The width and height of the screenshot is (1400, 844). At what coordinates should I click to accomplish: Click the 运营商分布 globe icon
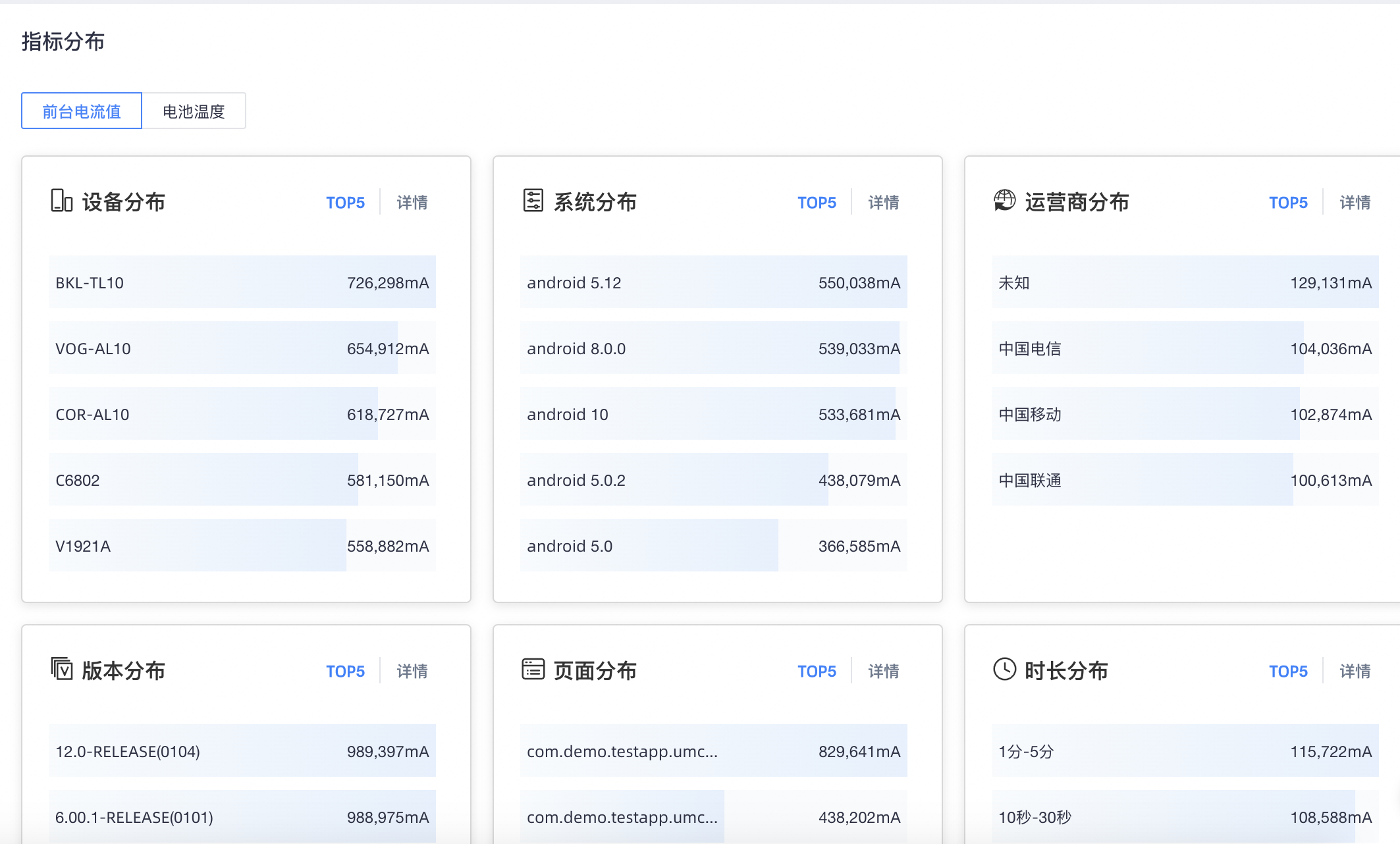point(1004,201)
